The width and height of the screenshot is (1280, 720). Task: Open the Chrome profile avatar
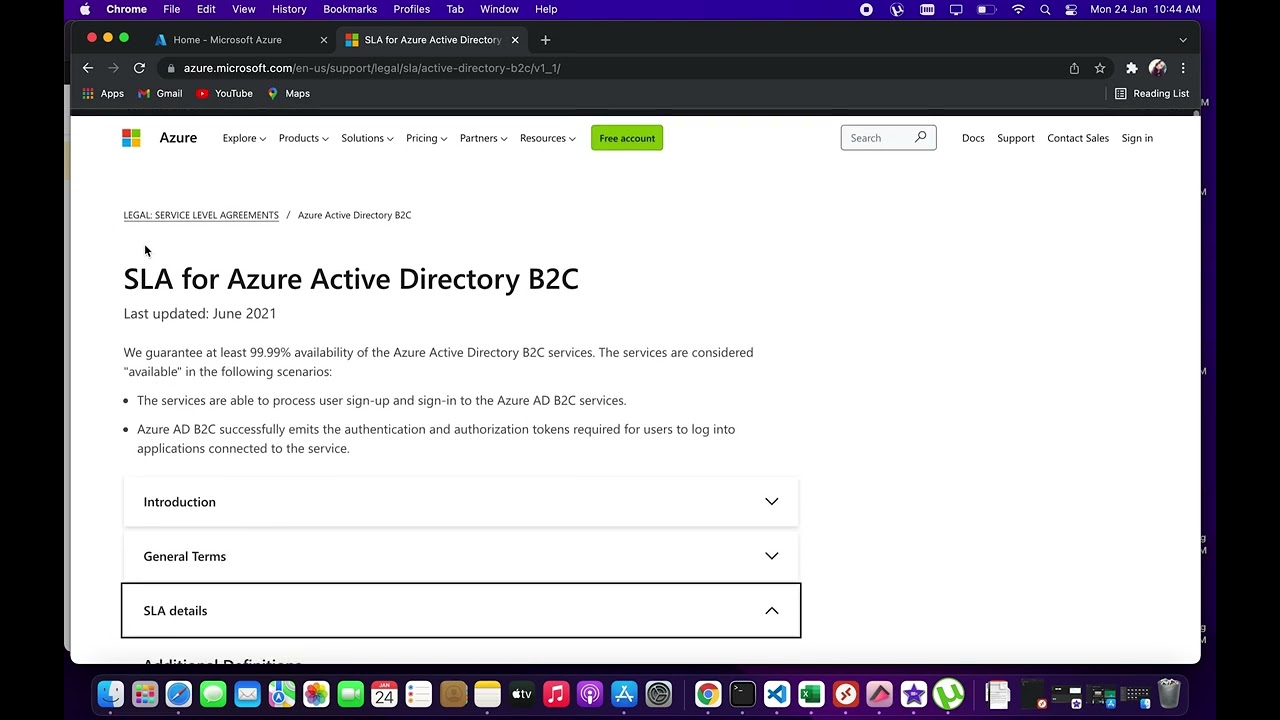coord(1157,68)
